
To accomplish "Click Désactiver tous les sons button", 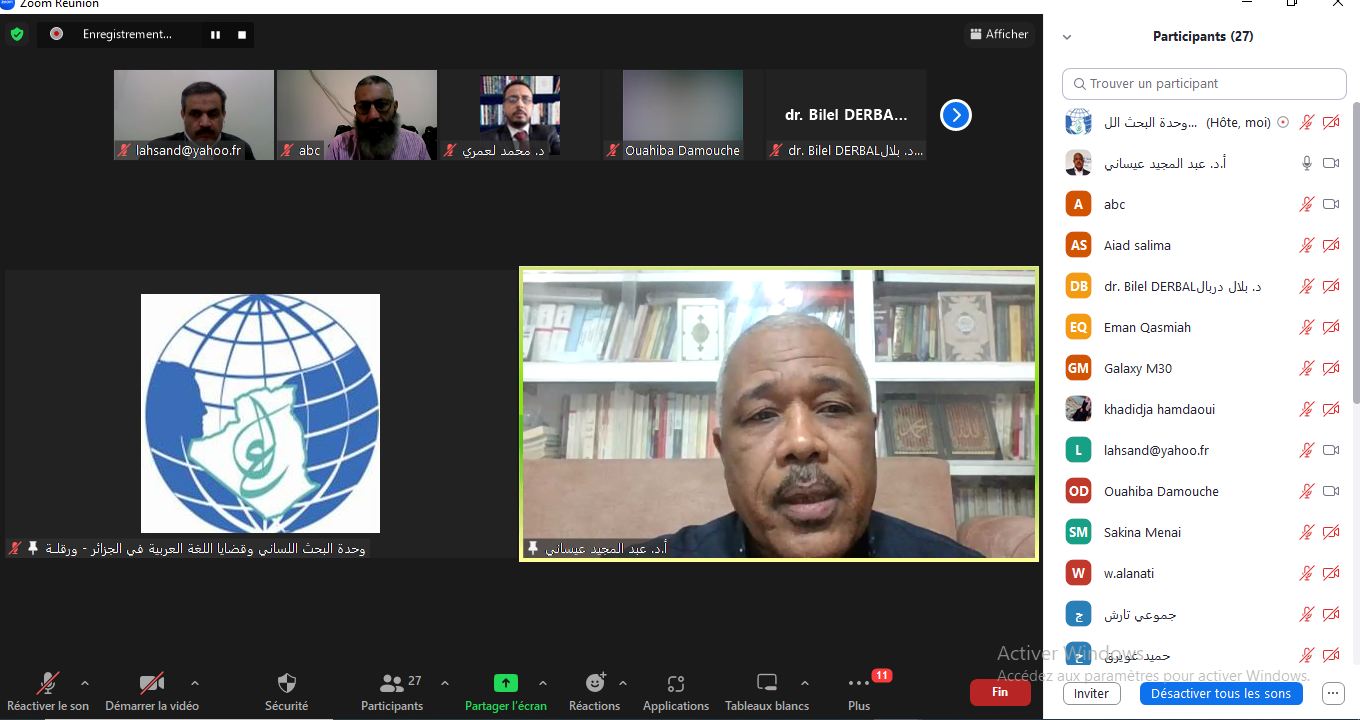I will pyautogui.click(x=1220, y=693).
